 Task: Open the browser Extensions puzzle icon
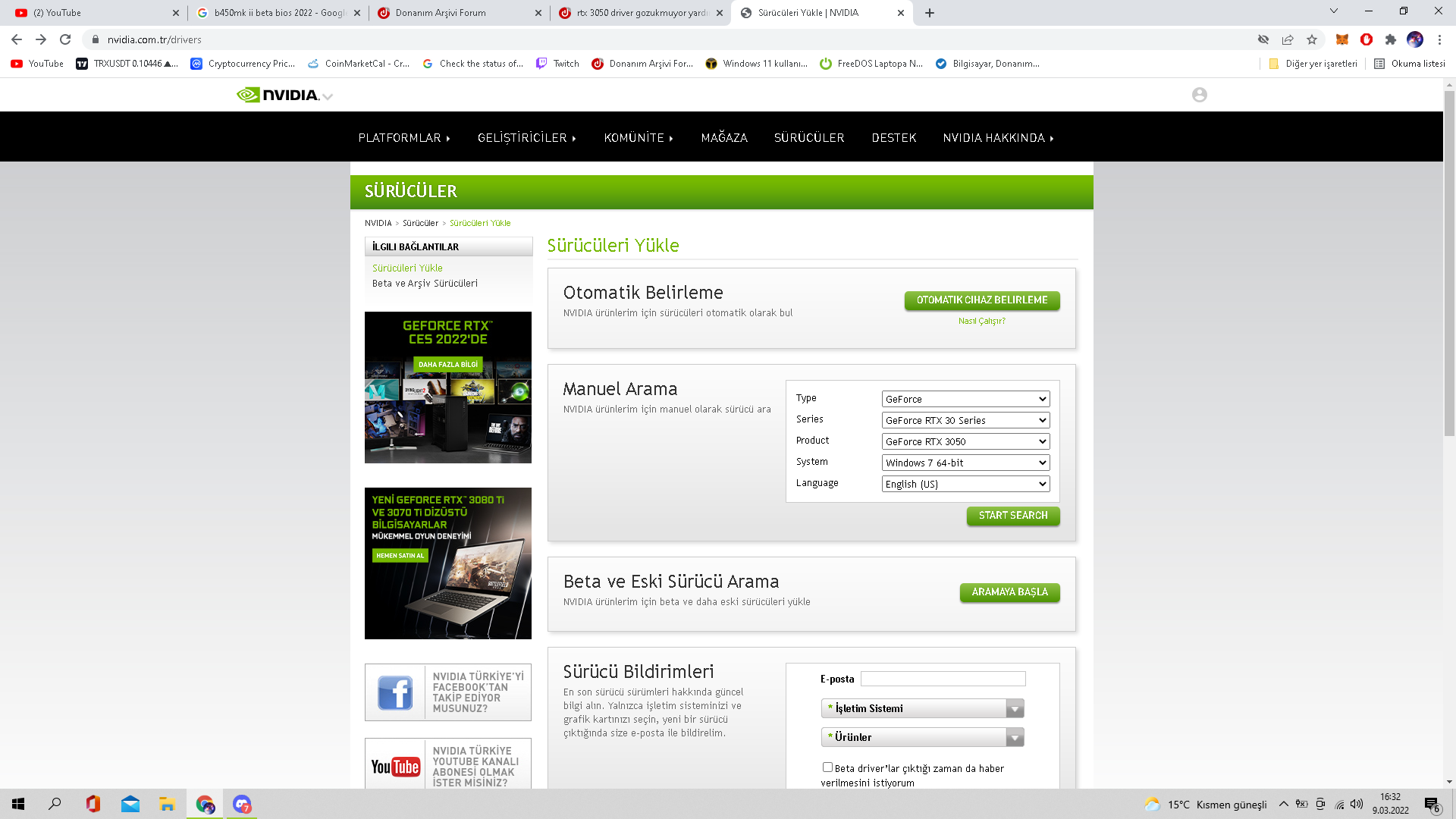[x=1390, y=39]
